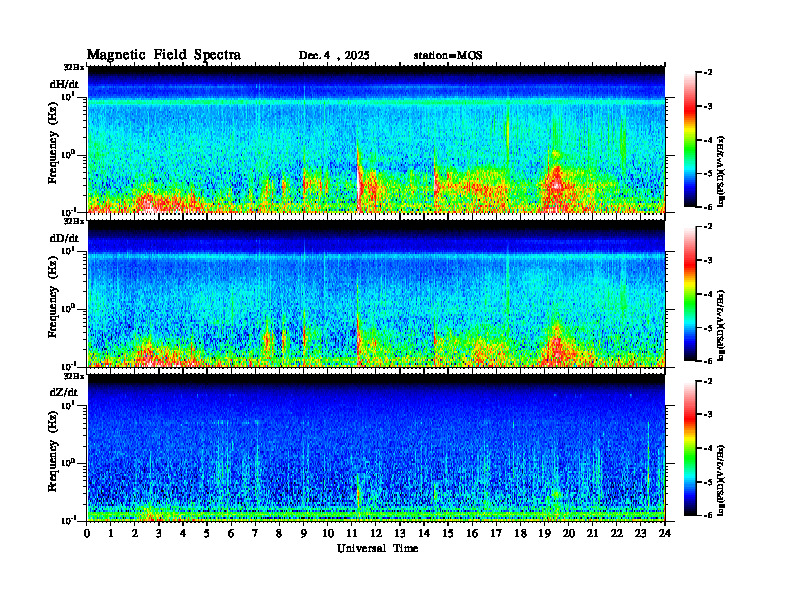Screen dimensions: 792x612
Task: Click the hour tick label "14" on time axis
Action: point(423,533)
